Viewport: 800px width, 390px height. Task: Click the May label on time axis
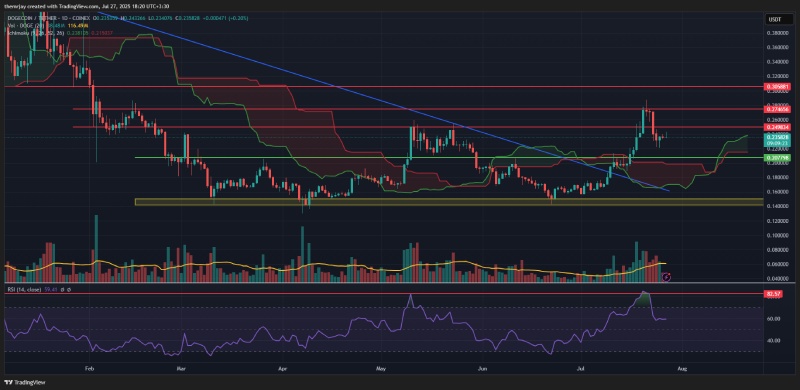[381, 368]
